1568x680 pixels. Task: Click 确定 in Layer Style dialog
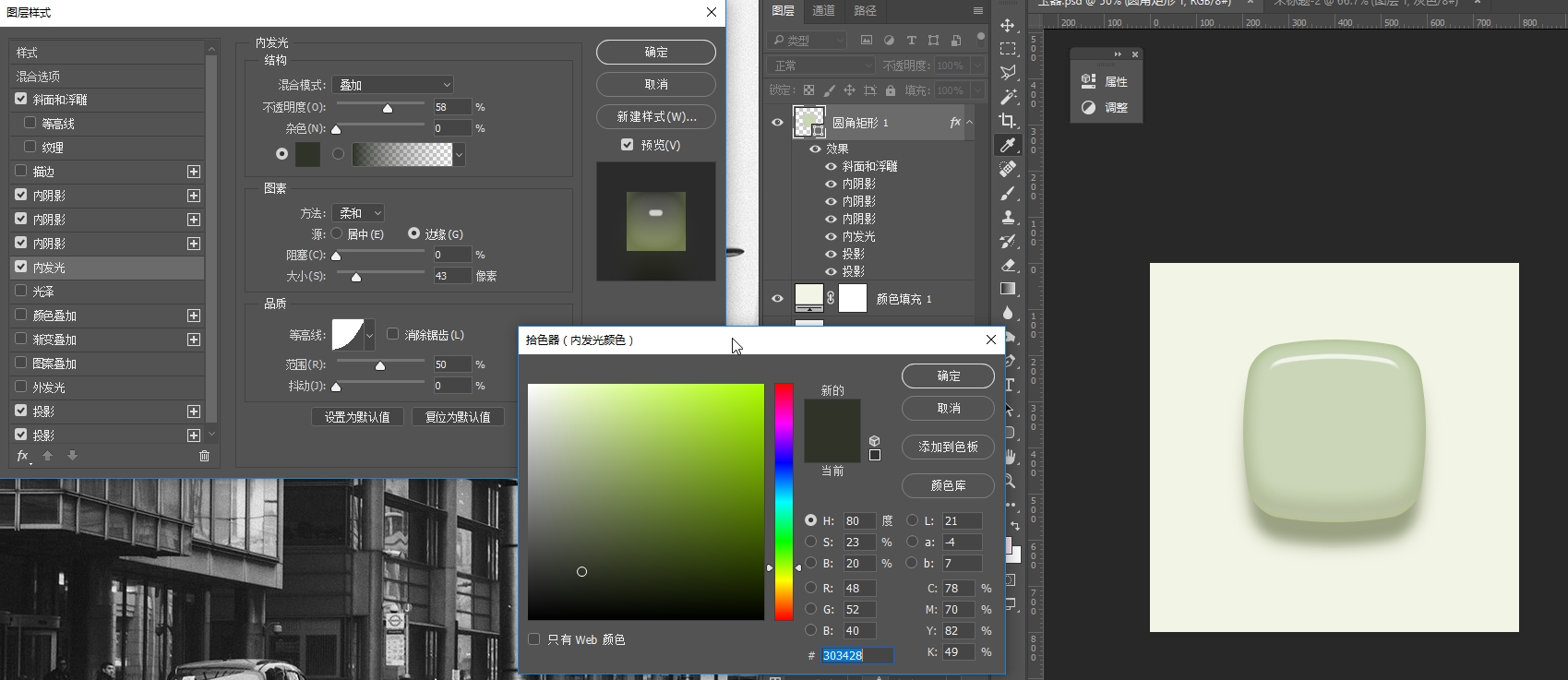(656, 52)
